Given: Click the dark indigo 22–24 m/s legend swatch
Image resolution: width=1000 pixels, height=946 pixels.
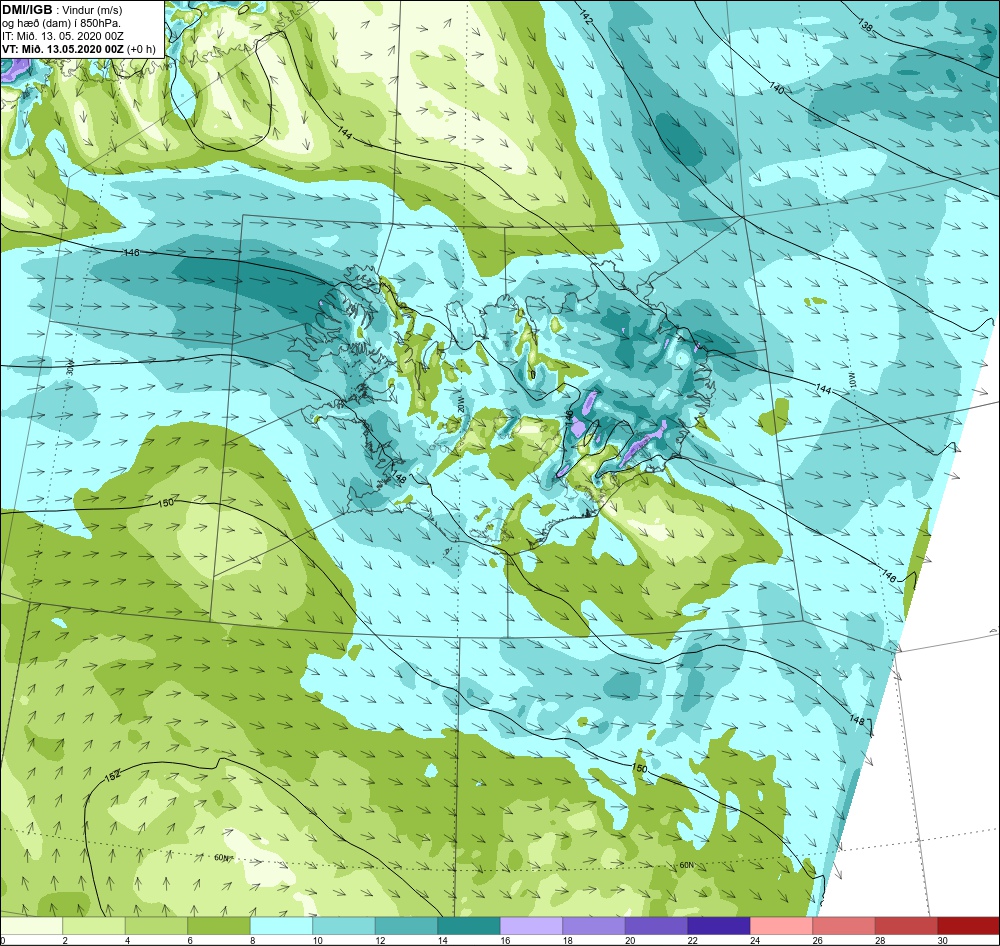Looking at the screenshot, I should [719, 926].
